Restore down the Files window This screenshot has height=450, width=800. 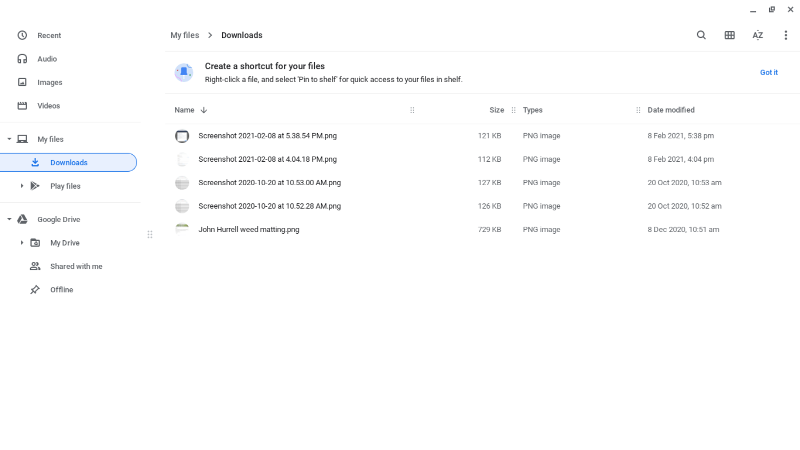point(772,10)
